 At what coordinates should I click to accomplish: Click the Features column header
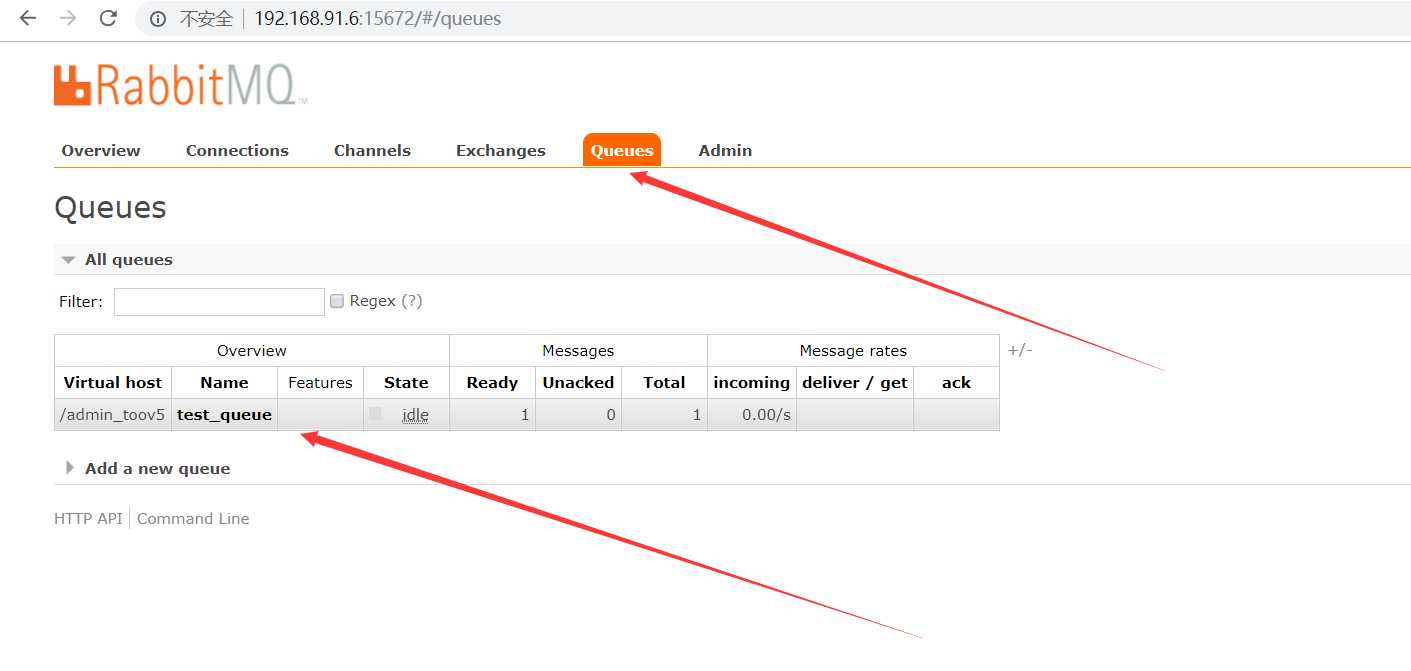point(320,382)
